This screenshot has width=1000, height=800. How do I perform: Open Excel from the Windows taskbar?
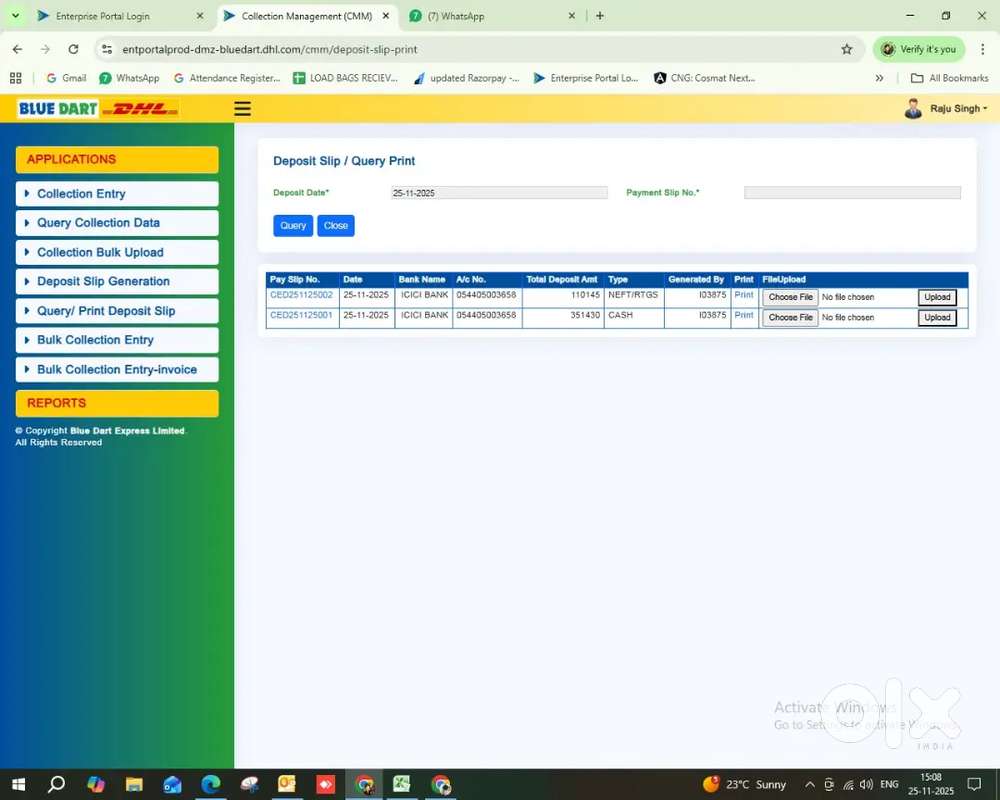coord(402,785)
